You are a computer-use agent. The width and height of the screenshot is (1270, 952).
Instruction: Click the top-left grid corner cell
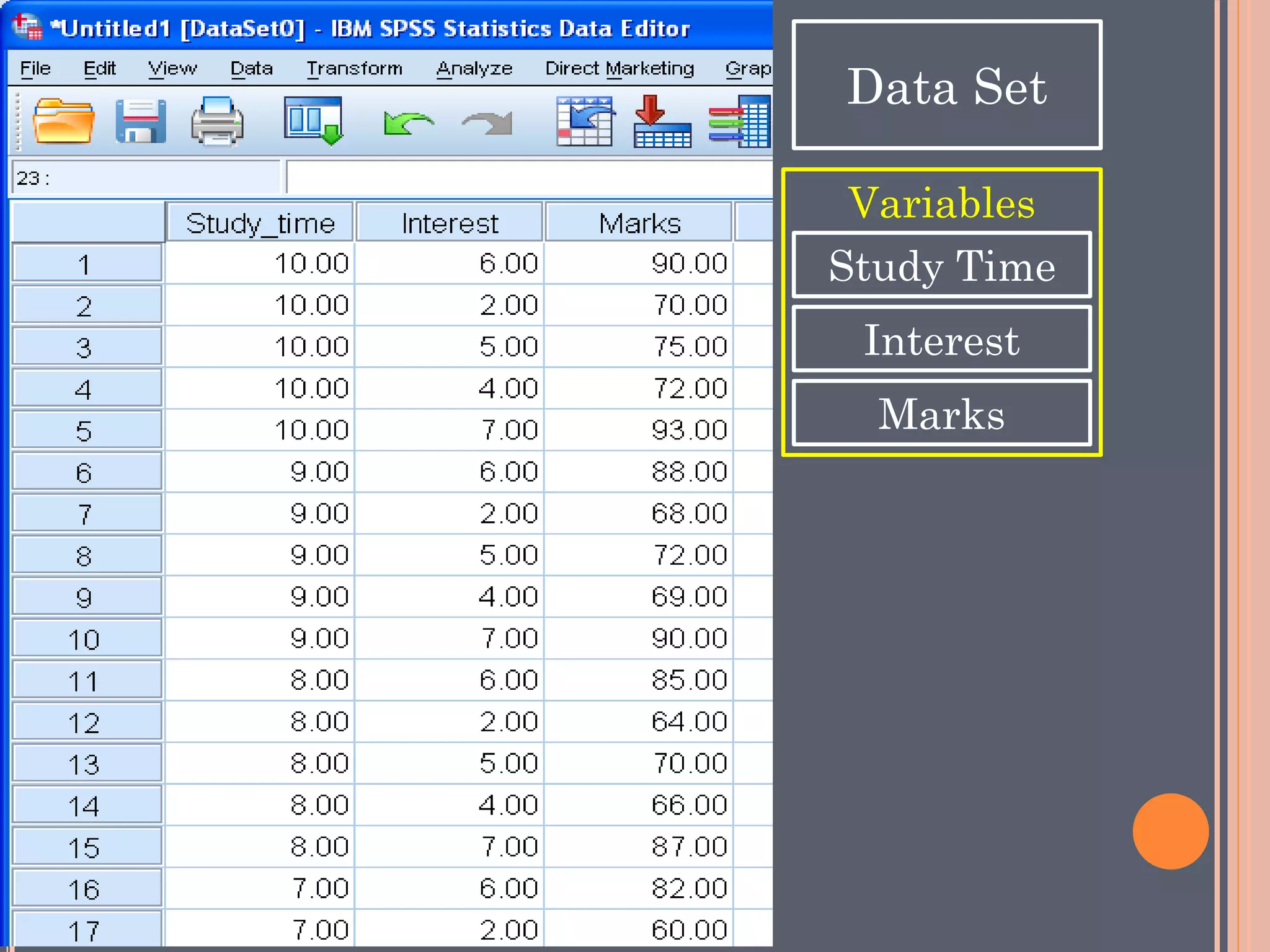(88, 222)
